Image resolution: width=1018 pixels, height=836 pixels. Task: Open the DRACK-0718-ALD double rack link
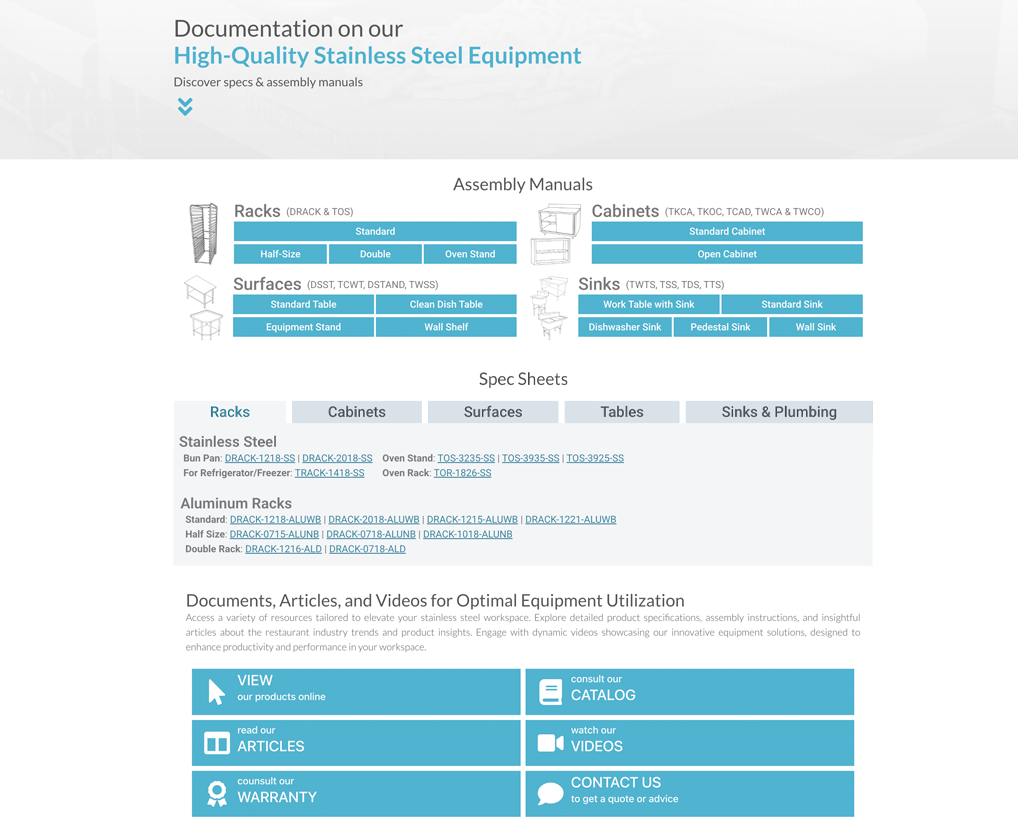point(367,549)
